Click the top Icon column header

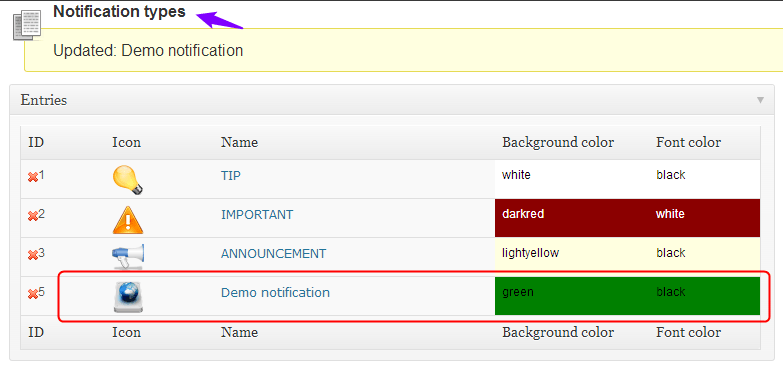click(126, 142)
